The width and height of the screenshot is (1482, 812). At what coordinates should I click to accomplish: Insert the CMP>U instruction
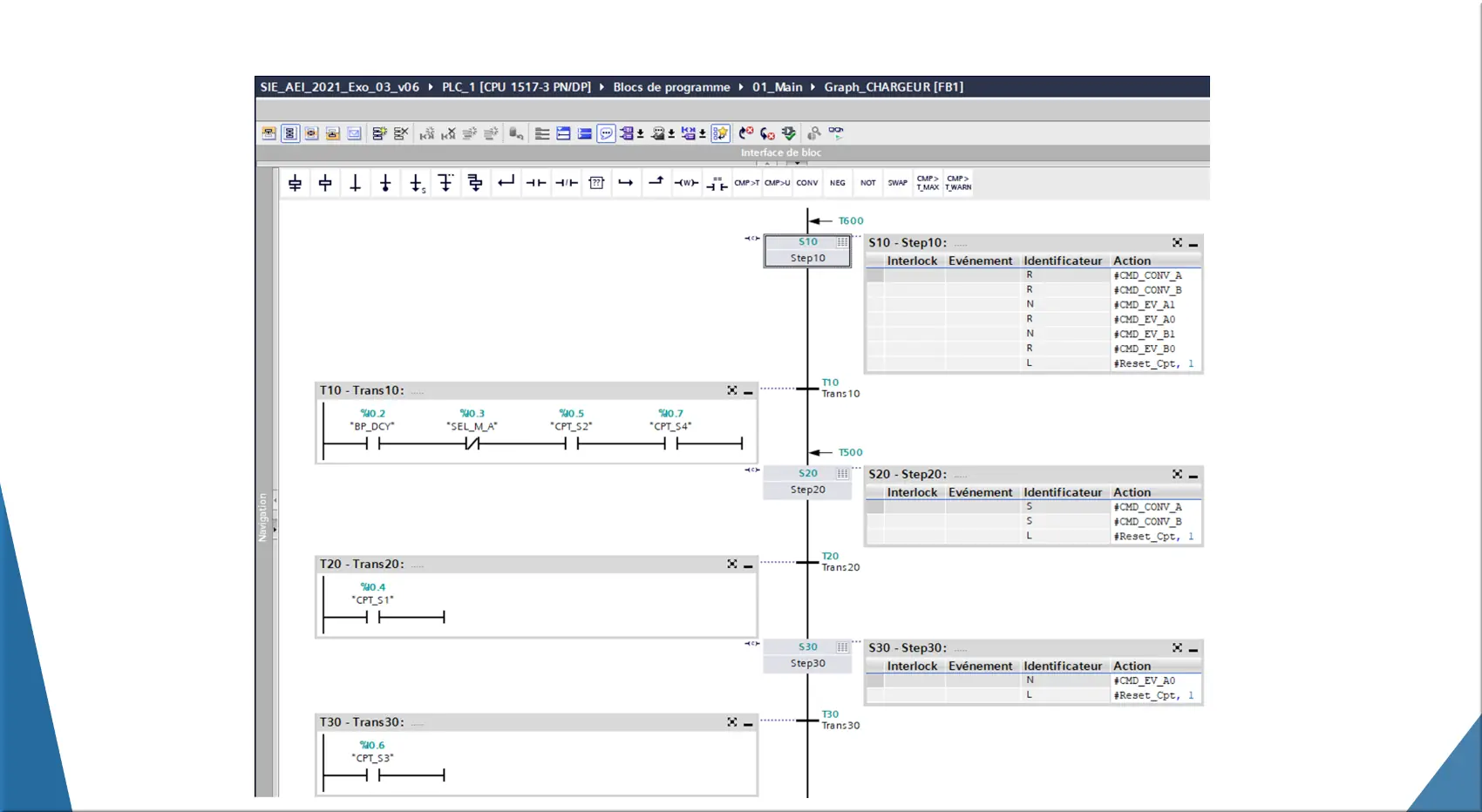tap(778, 183)
